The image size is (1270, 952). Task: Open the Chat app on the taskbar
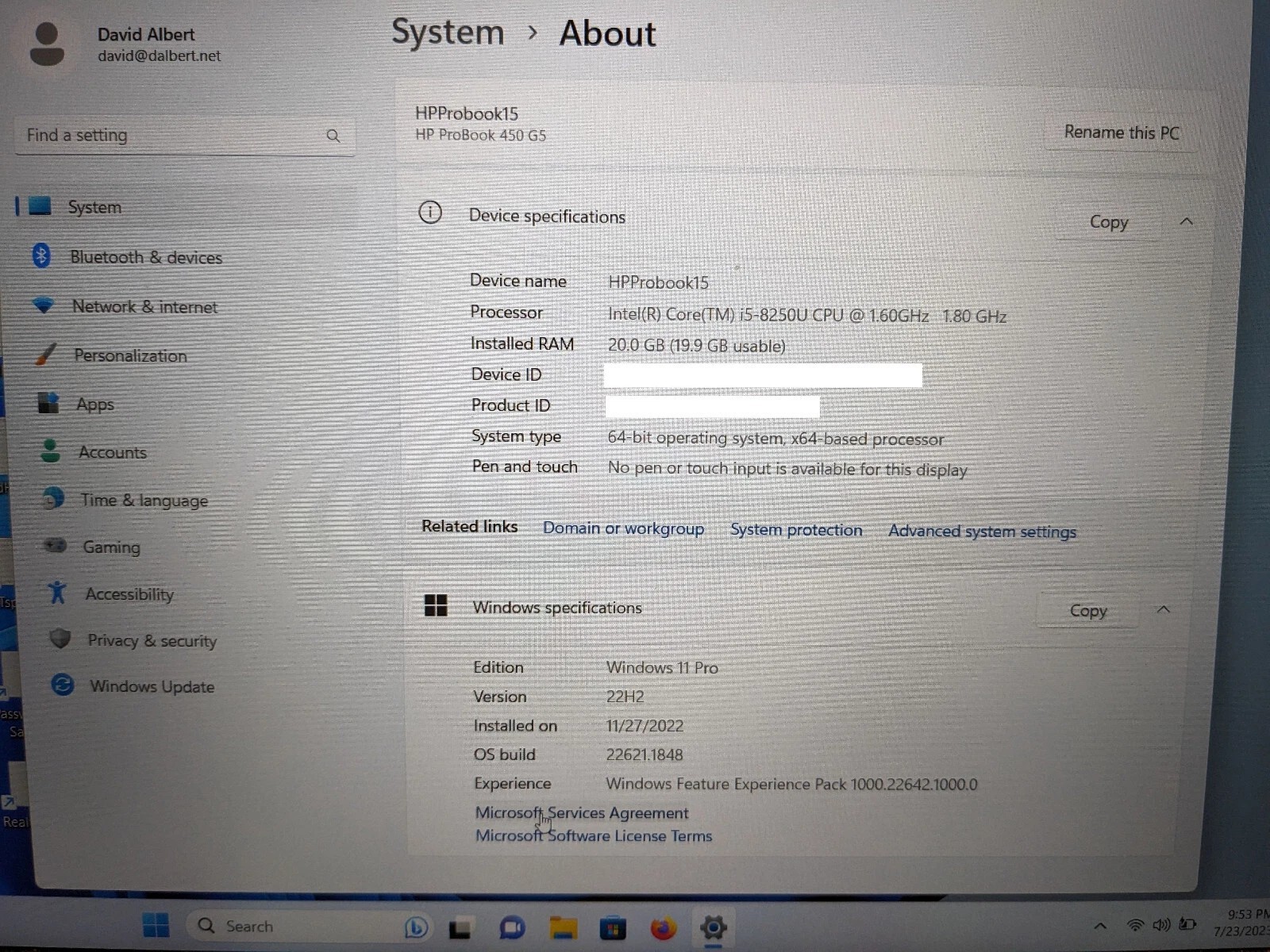pyautogui.click(x=512, y=927)
